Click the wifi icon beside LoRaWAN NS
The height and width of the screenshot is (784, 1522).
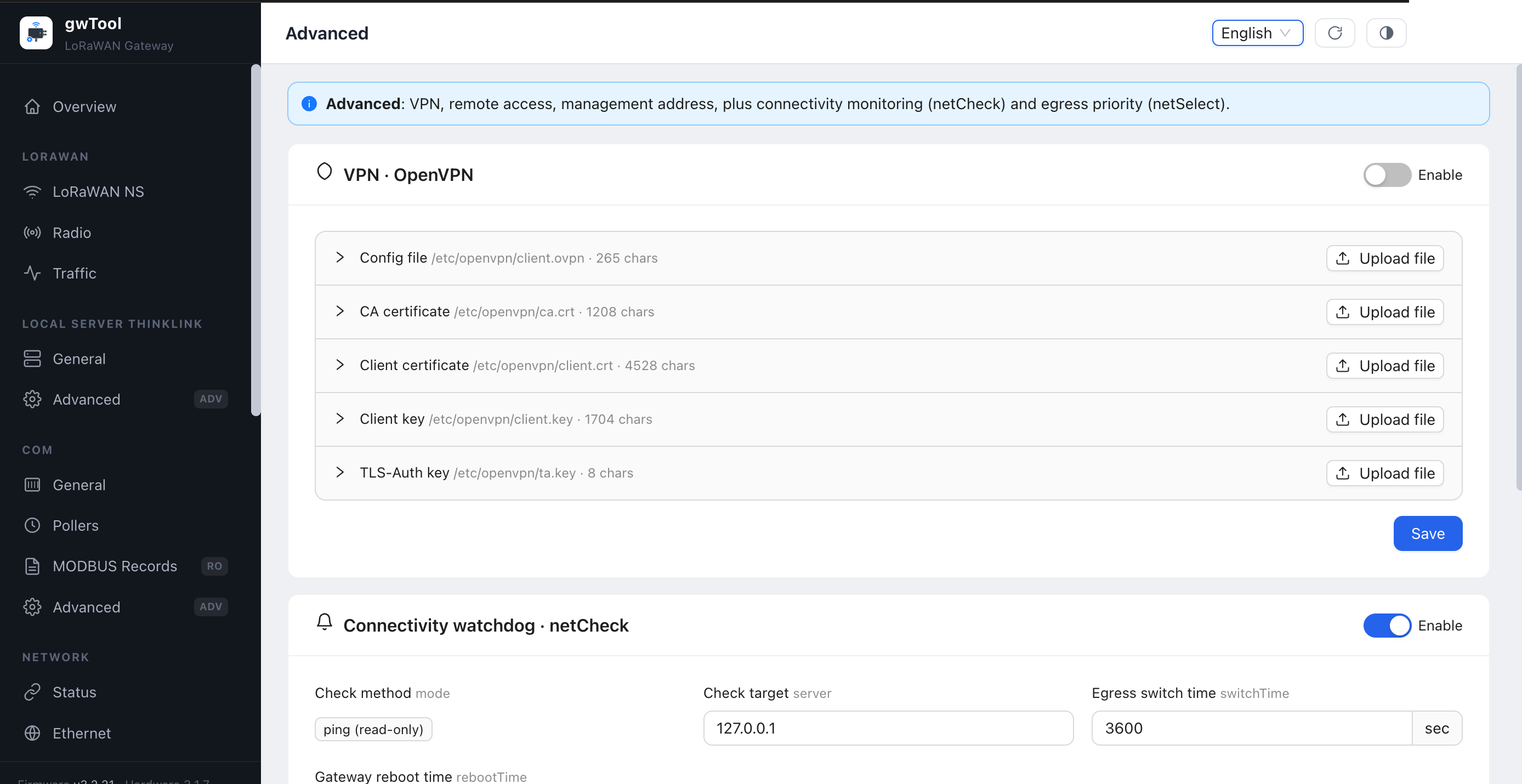(32, 191)
